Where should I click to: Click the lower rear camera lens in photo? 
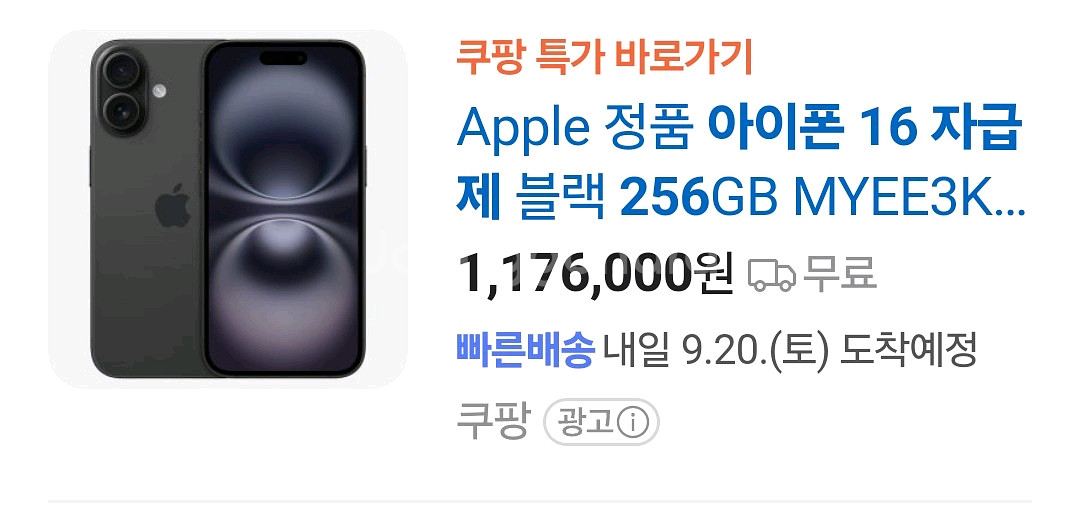click(121, 110)
